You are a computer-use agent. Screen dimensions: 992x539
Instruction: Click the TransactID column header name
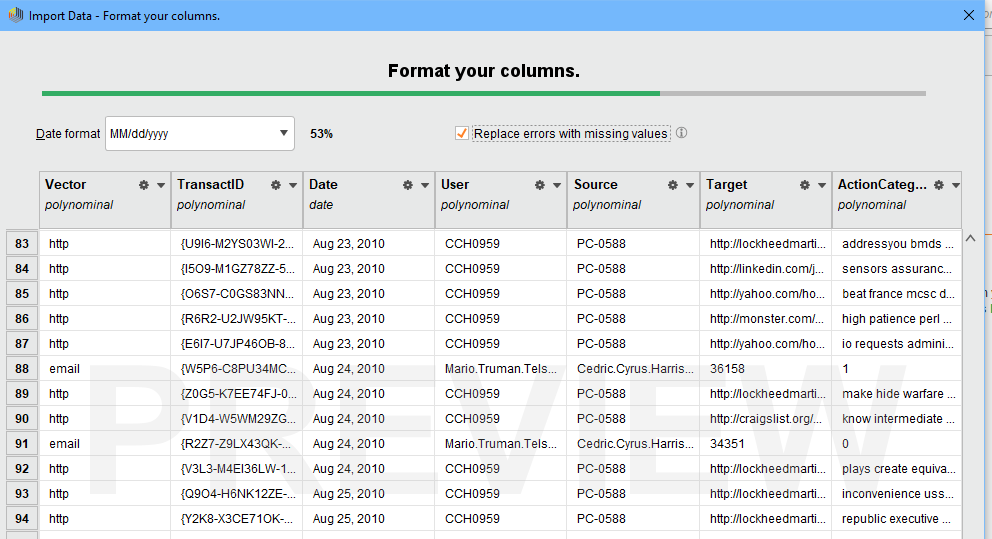click(210, 185)
